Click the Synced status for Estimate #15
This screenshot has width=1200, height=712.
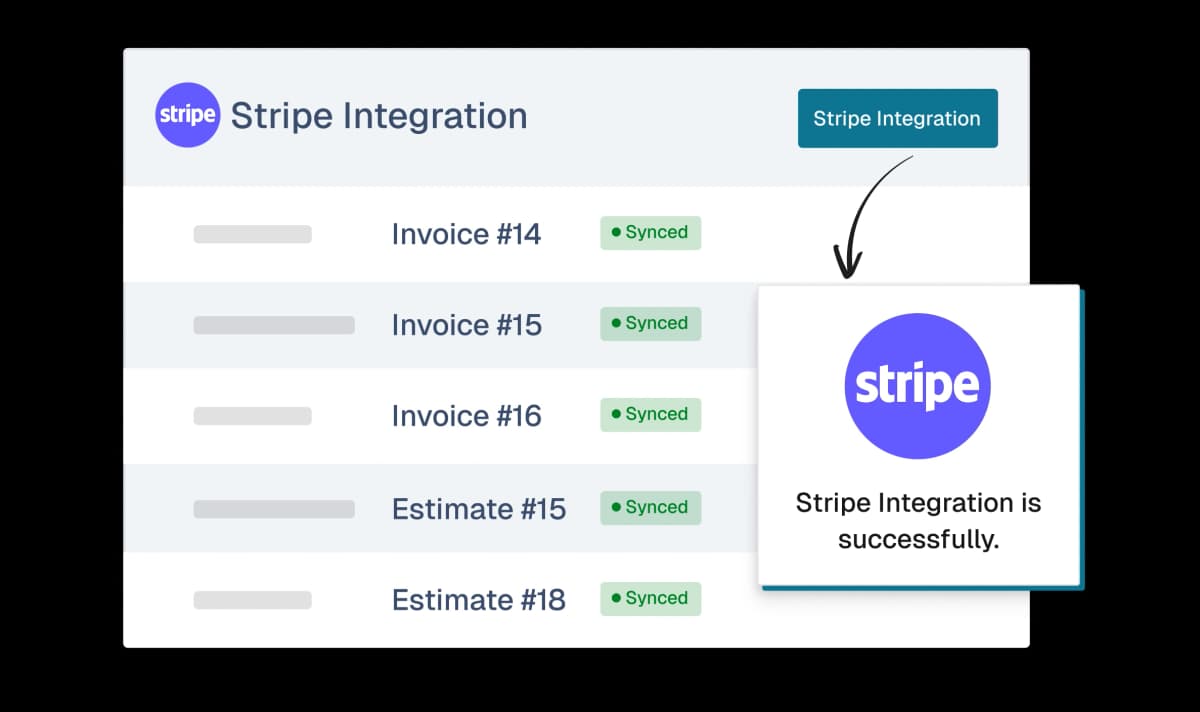coord(650,508)
